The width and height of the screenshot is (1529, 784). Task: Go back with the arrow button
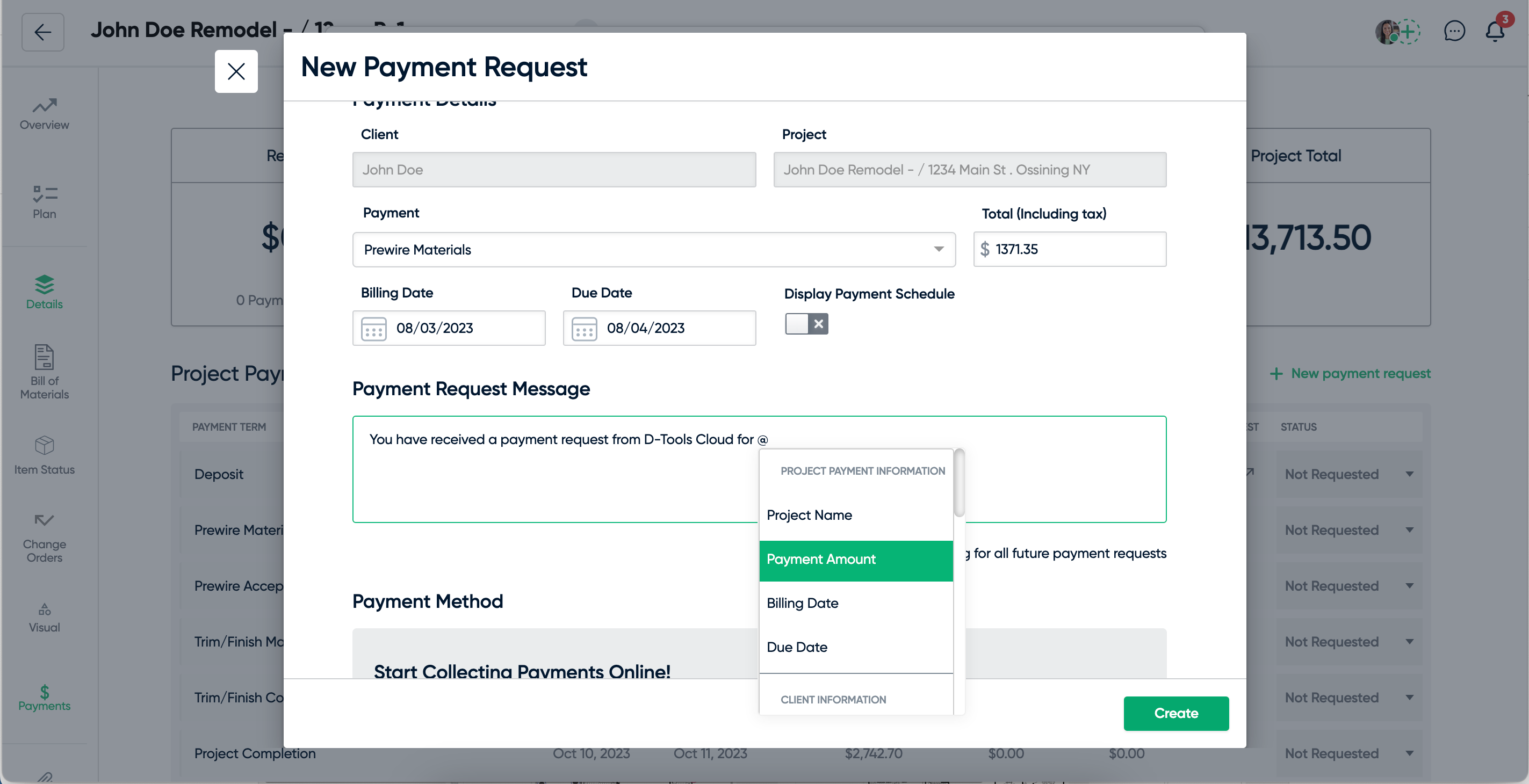tap(43, 32)
